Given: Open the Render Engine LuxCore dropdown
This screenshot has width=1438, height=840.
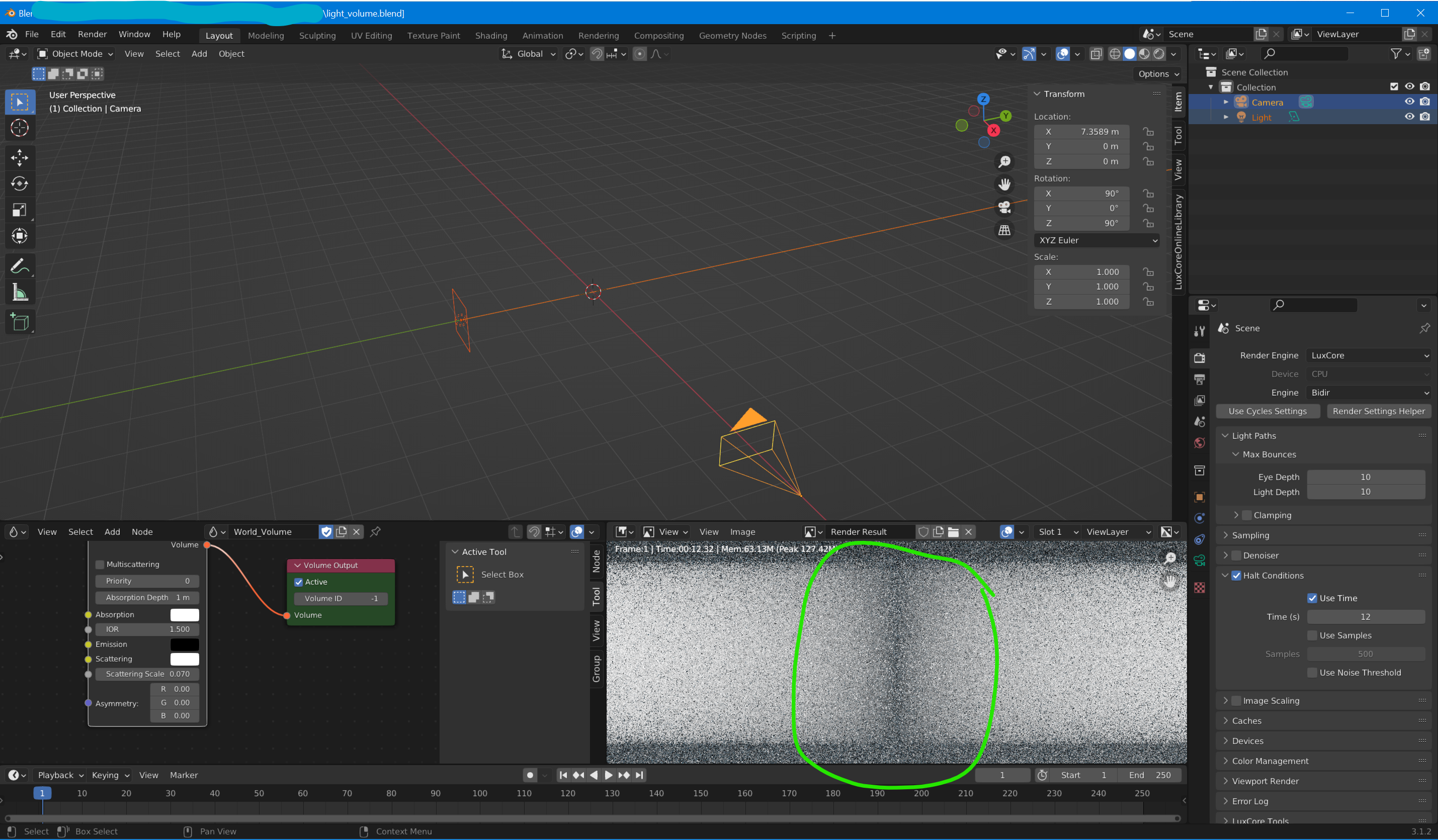Looking at the screenshot, I should 1369,355.
